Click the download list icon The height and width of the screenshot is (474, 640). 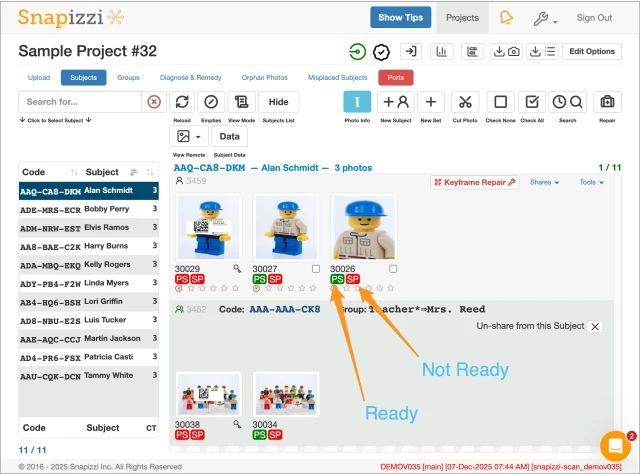[x=542, y=51]
